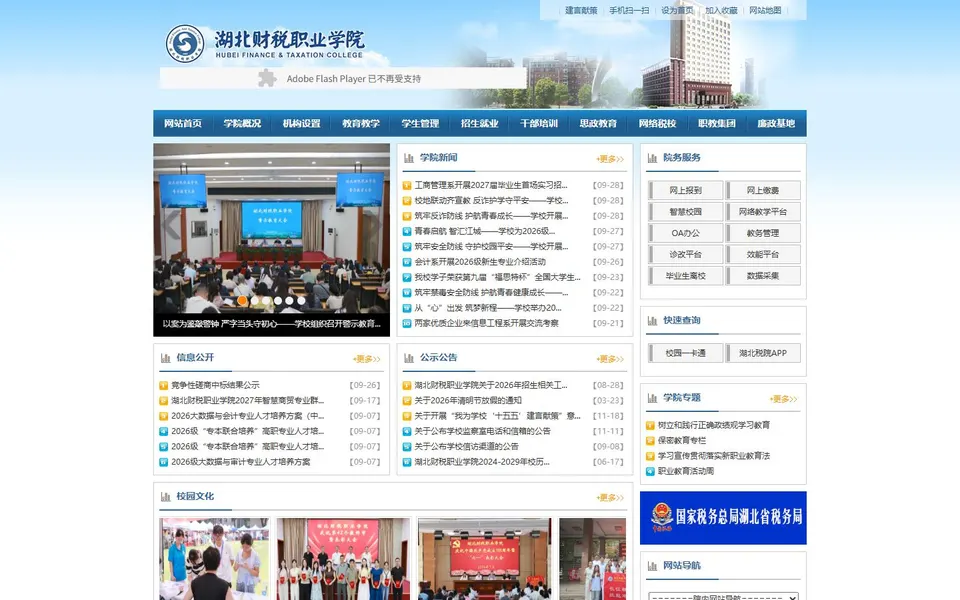Open 树立和践行正确政绩观学习教育 topic
960x600 pixels.
(714, 425)
